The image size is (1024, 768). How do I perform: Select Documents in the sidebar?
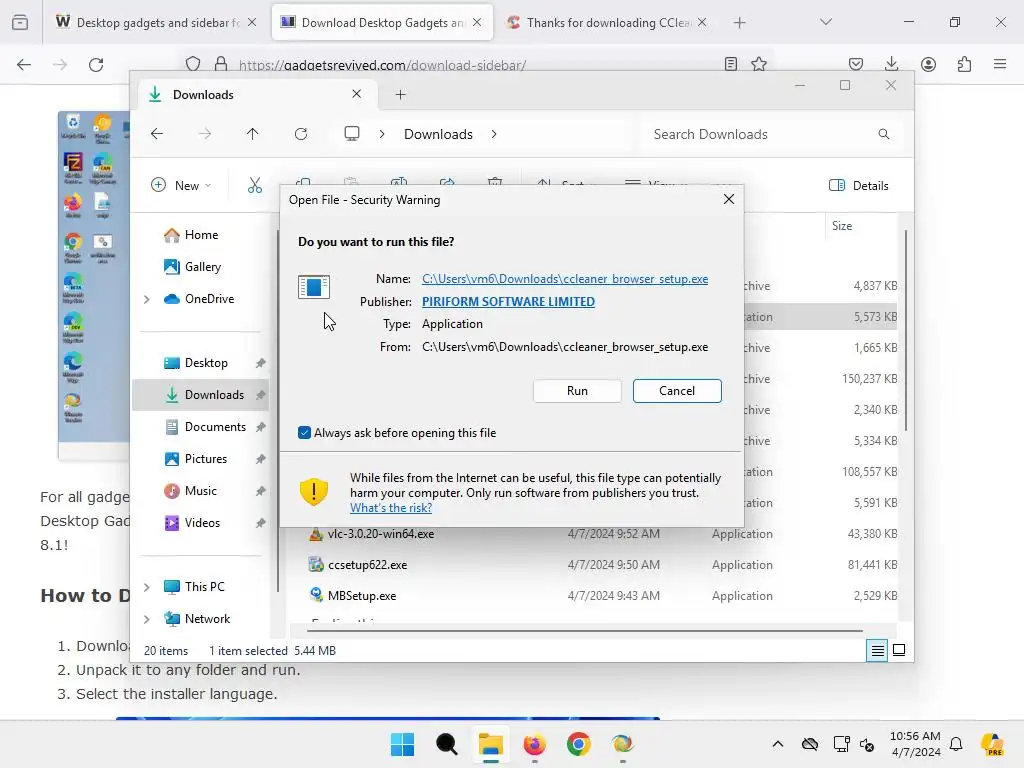pyautogui.click(x=215, y=426)
